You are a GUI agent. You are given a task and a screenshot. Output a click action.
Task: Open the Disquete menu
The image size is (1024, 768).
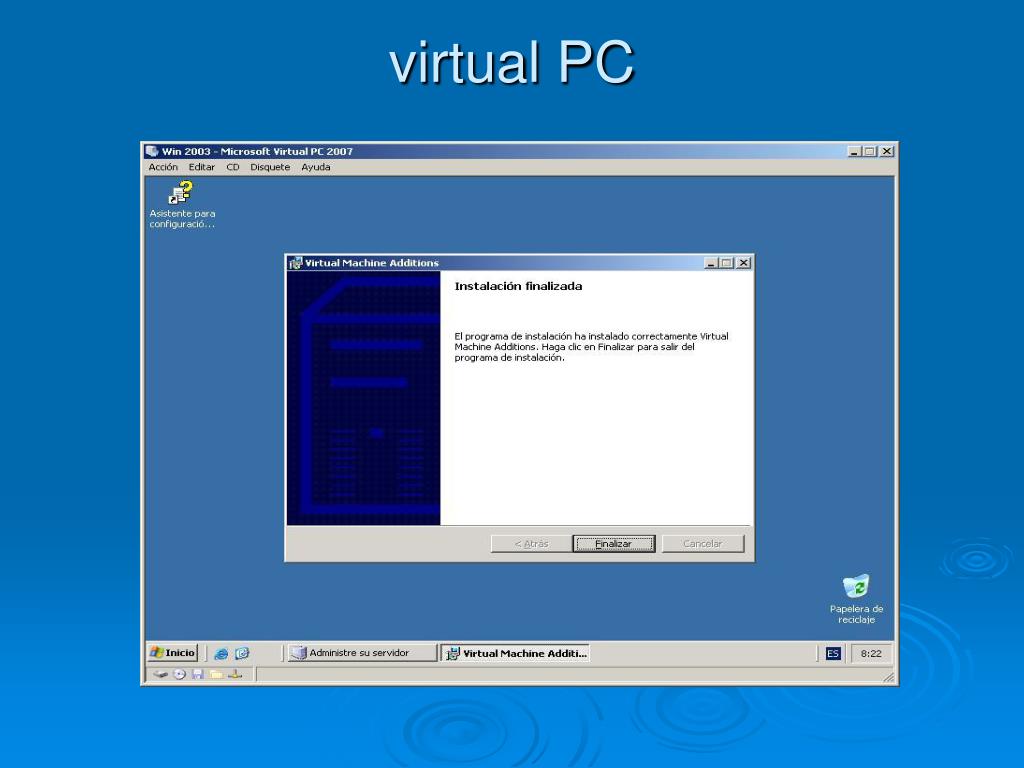pos(270,167)
